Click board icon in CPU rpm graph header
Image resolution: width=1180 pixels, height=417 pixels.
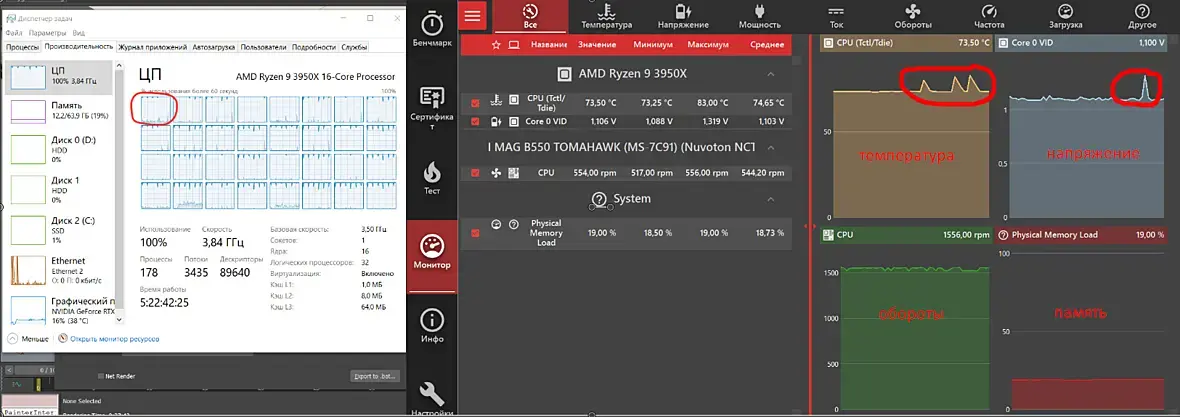coord(828,235)
